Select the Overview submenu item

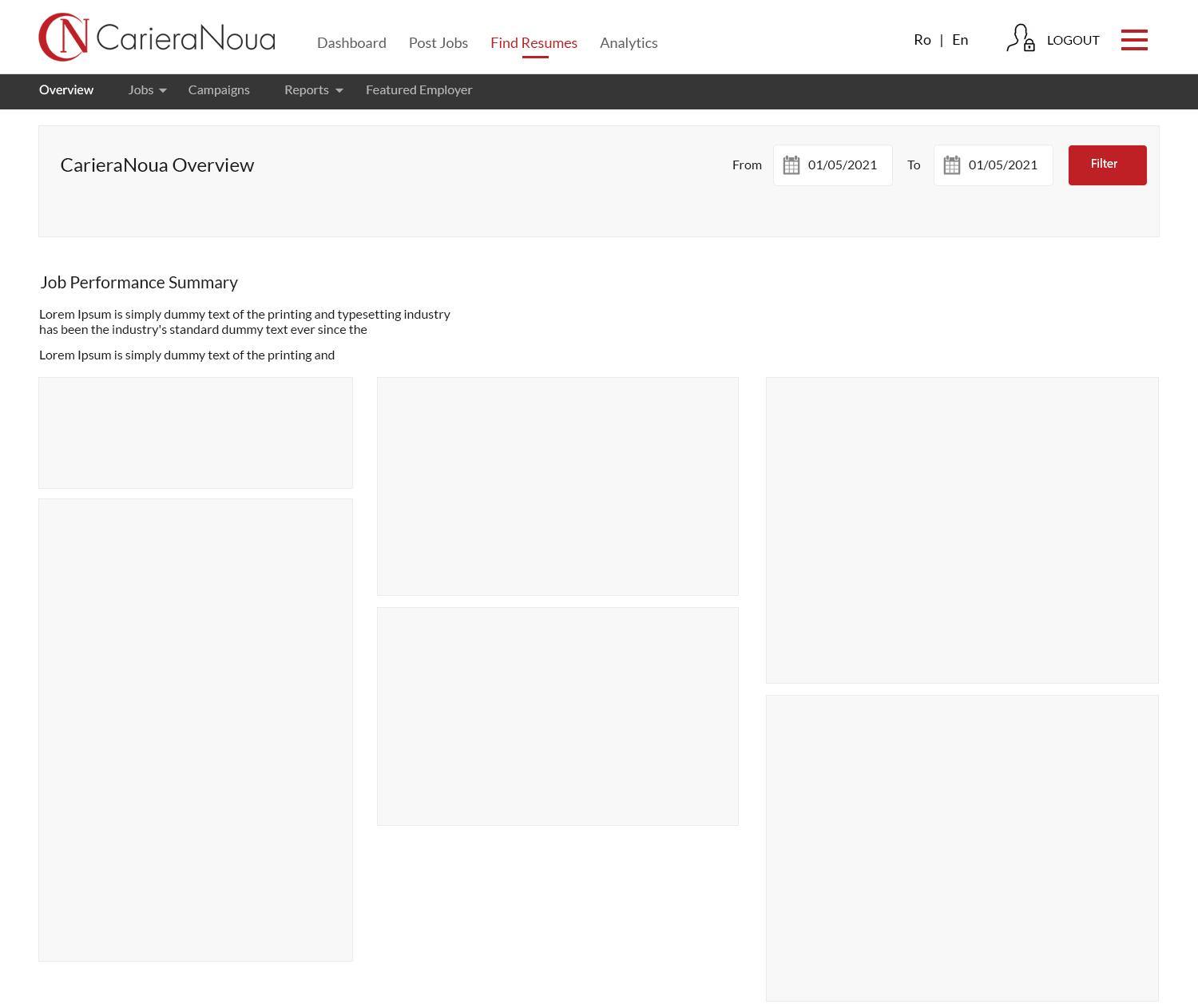click(66, 90)
